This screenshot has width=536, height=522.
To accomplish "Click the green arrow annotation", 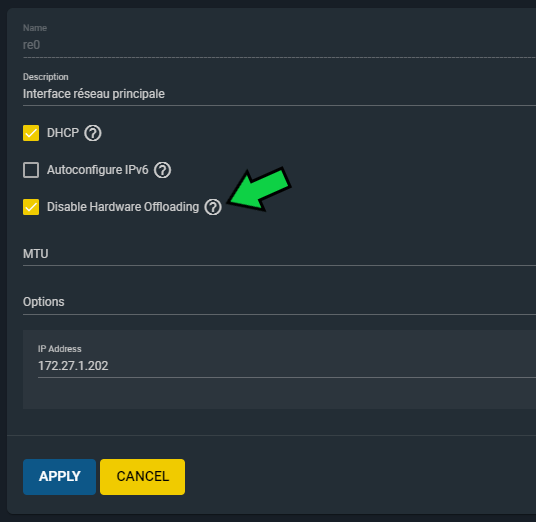I will pyautogui.click(x=260, y=189).
